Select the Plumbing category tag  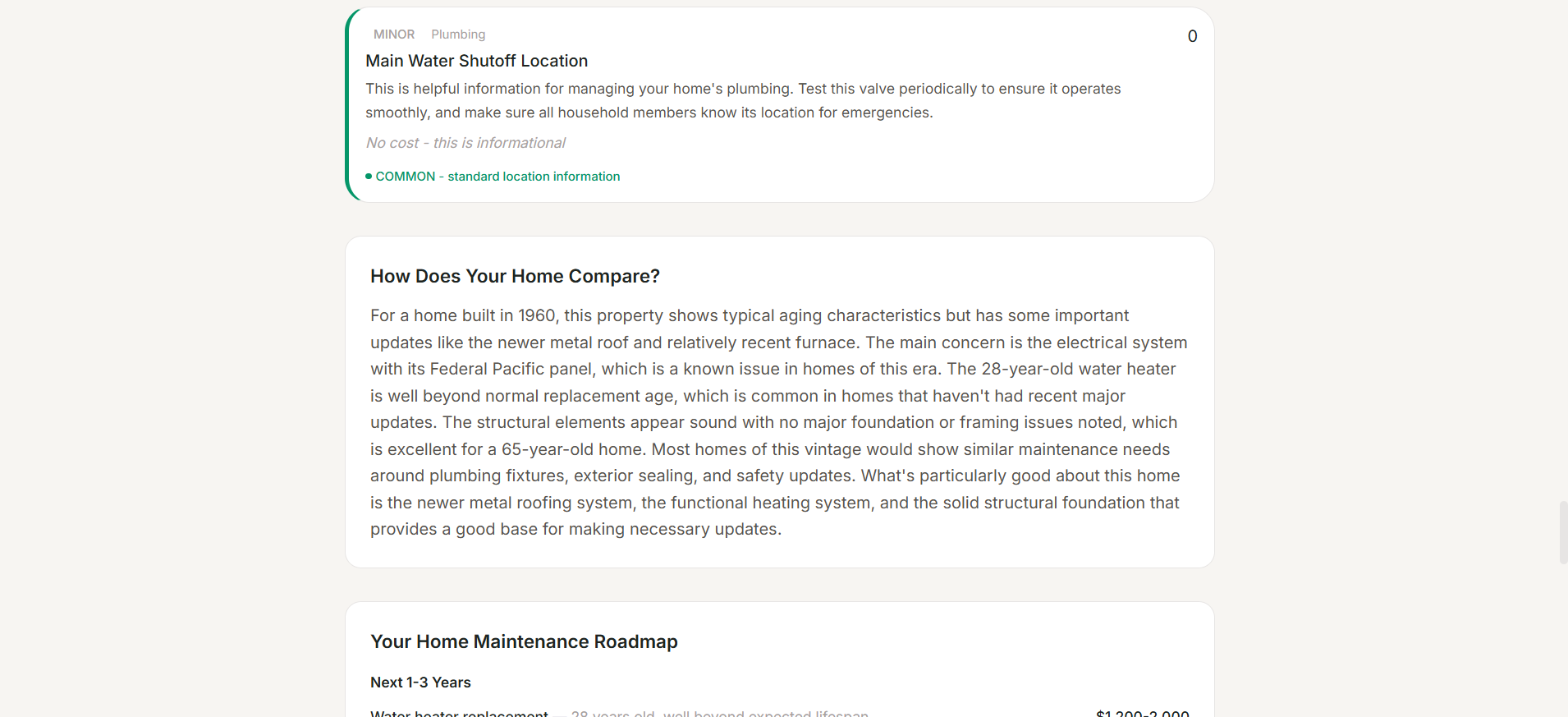458,34
